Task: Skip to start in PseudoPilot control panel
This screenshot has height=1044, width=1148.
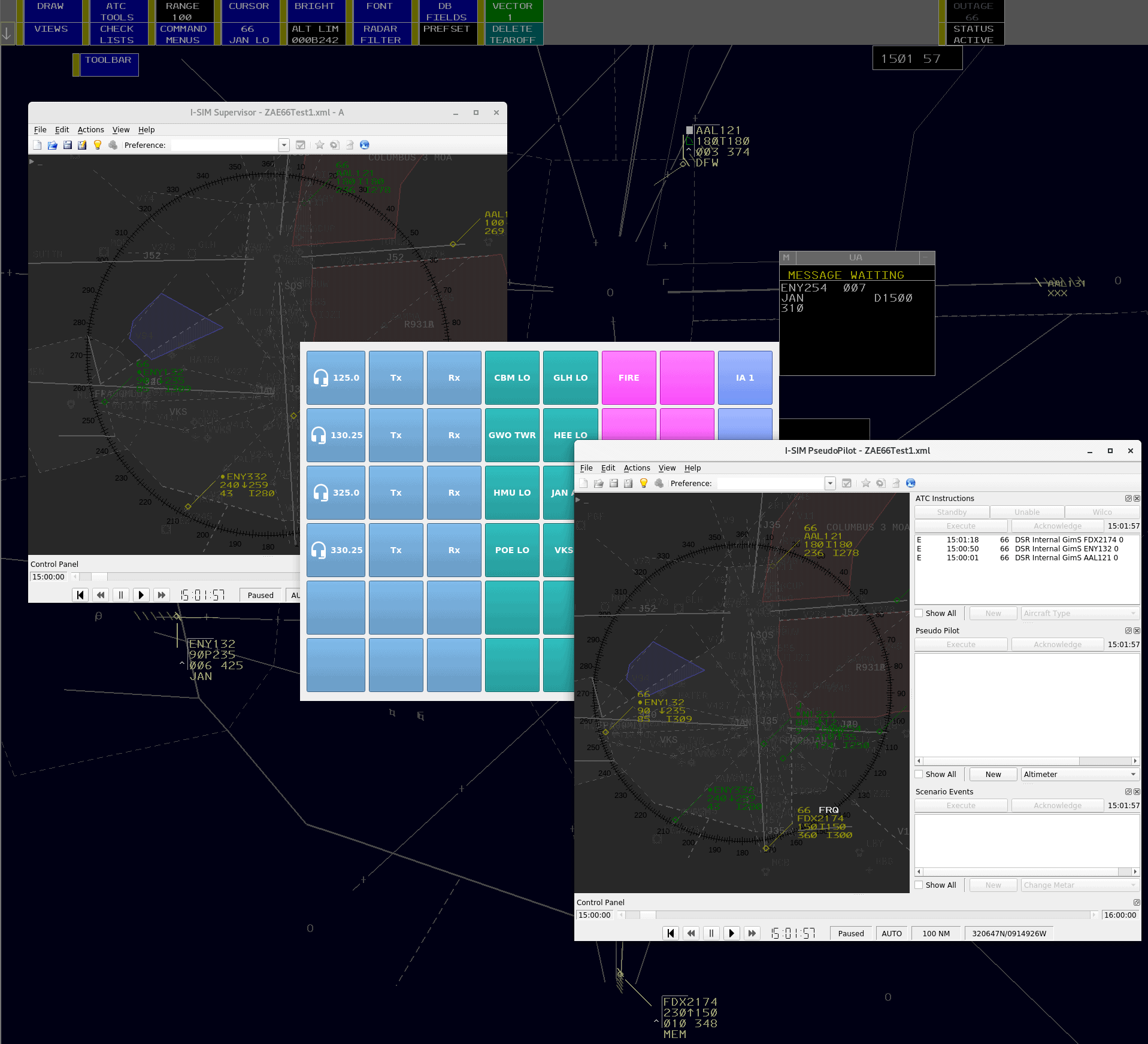Action: point(671,933)
